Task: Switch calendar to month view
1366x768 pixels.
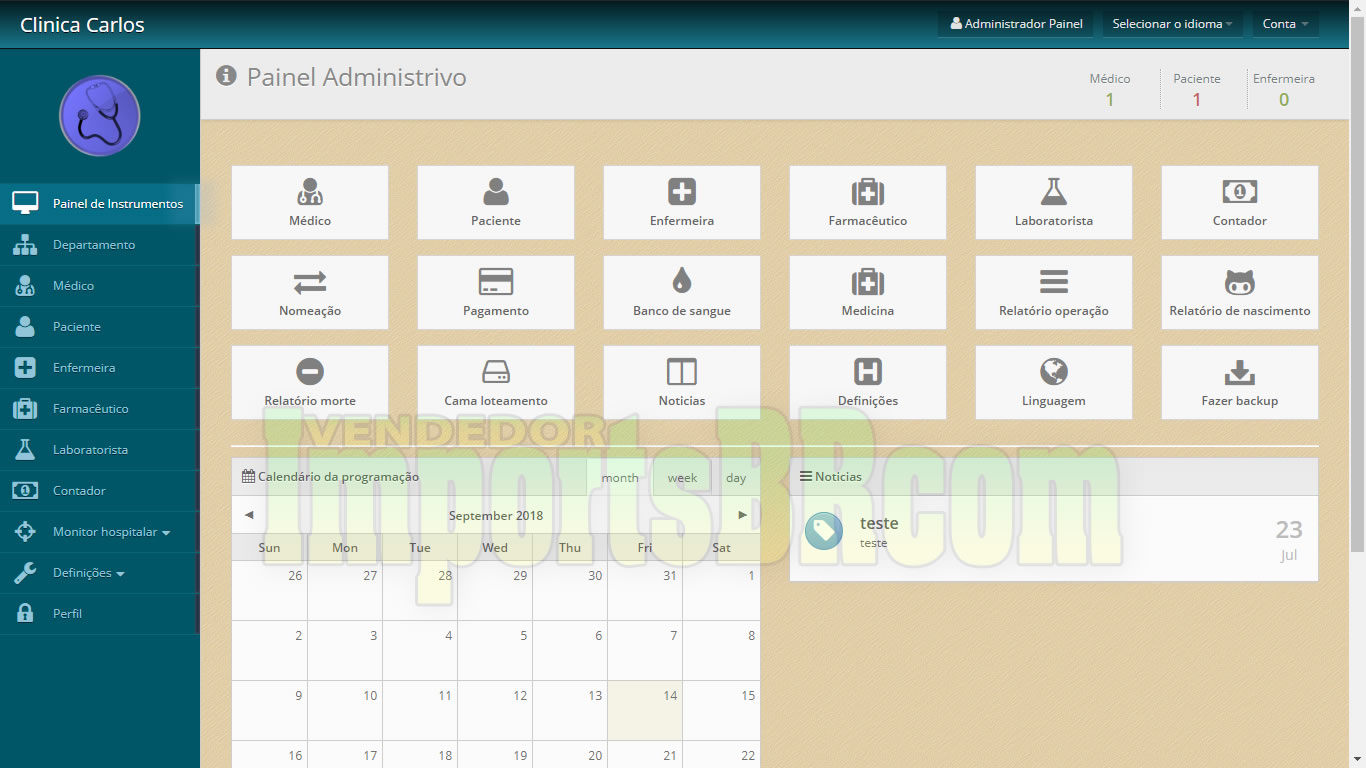Action: (x=620, y=477)
